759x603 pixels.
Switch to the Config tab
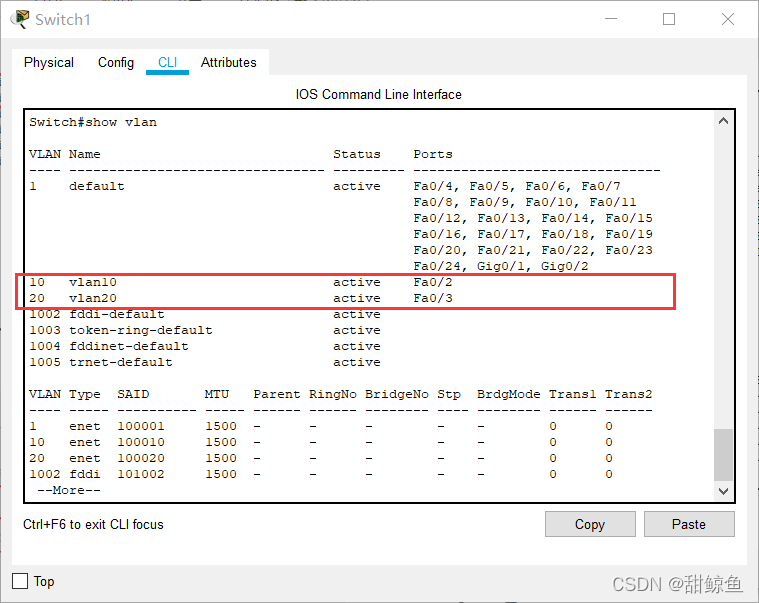click(116, 62)
